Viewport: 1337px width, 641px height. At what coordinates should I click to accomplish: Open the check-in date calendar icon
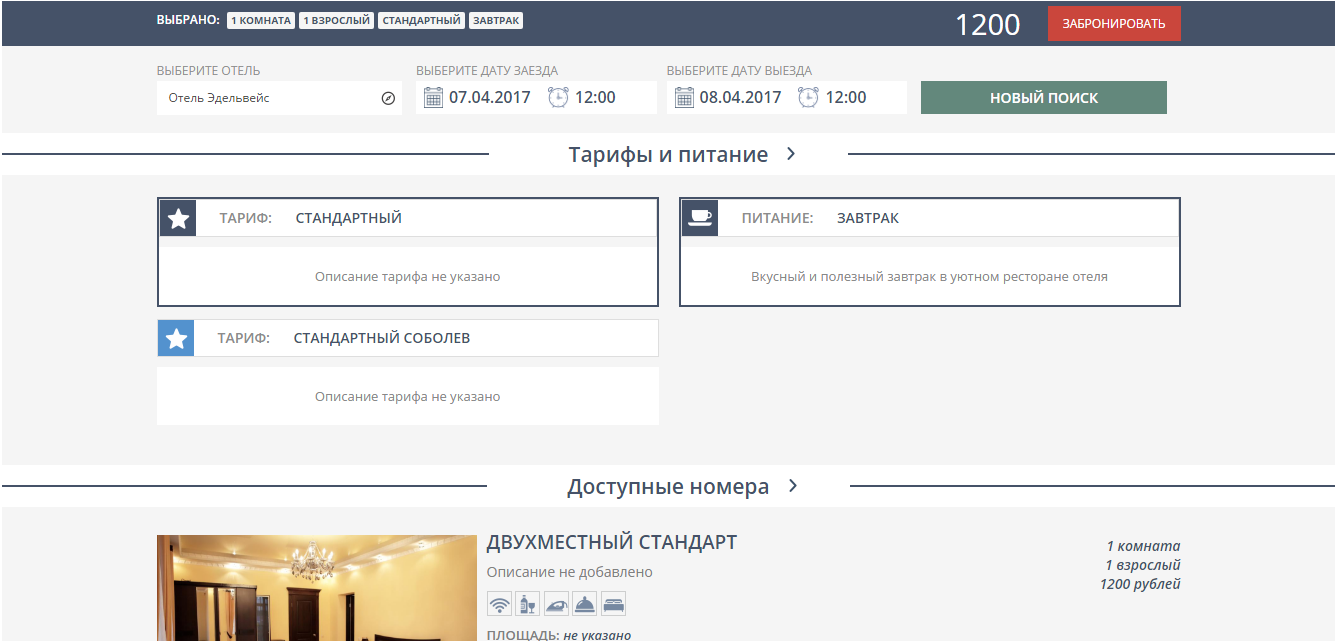click(433, 98)
